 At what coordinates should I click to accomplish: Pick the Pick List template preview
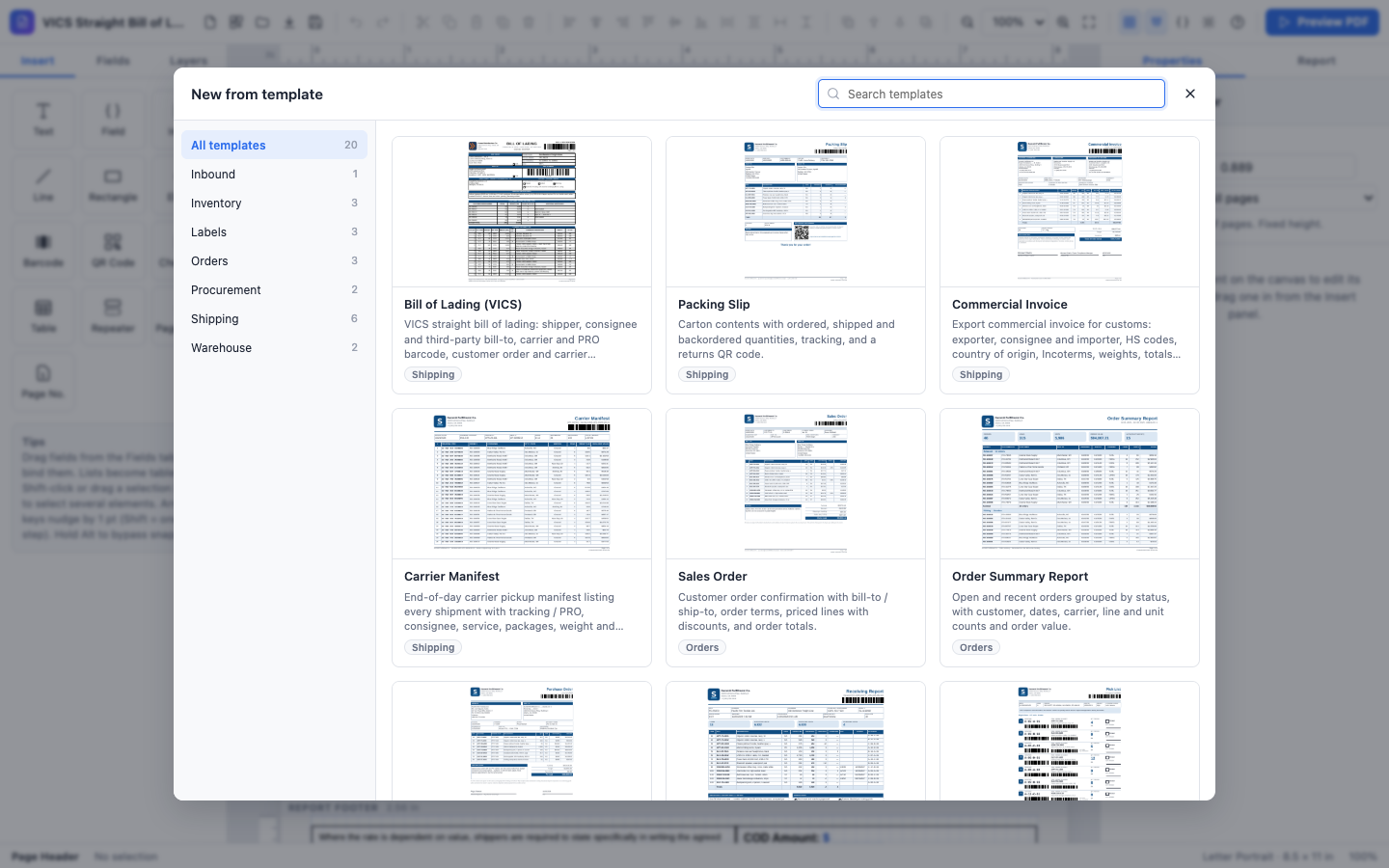click(1070, 741)
